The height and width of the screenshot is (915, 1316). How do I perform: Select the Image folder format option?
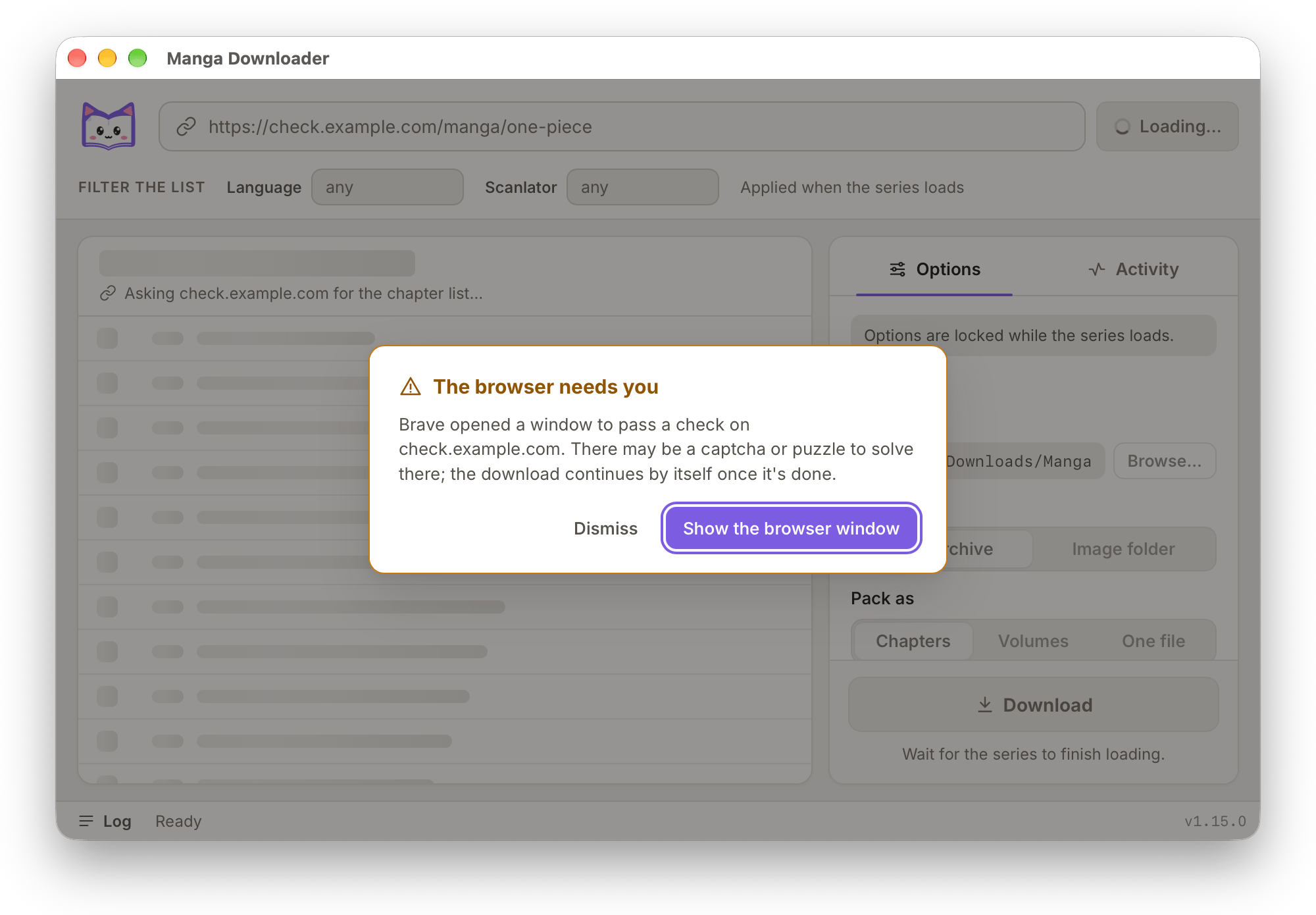[x=1123, y=549]
